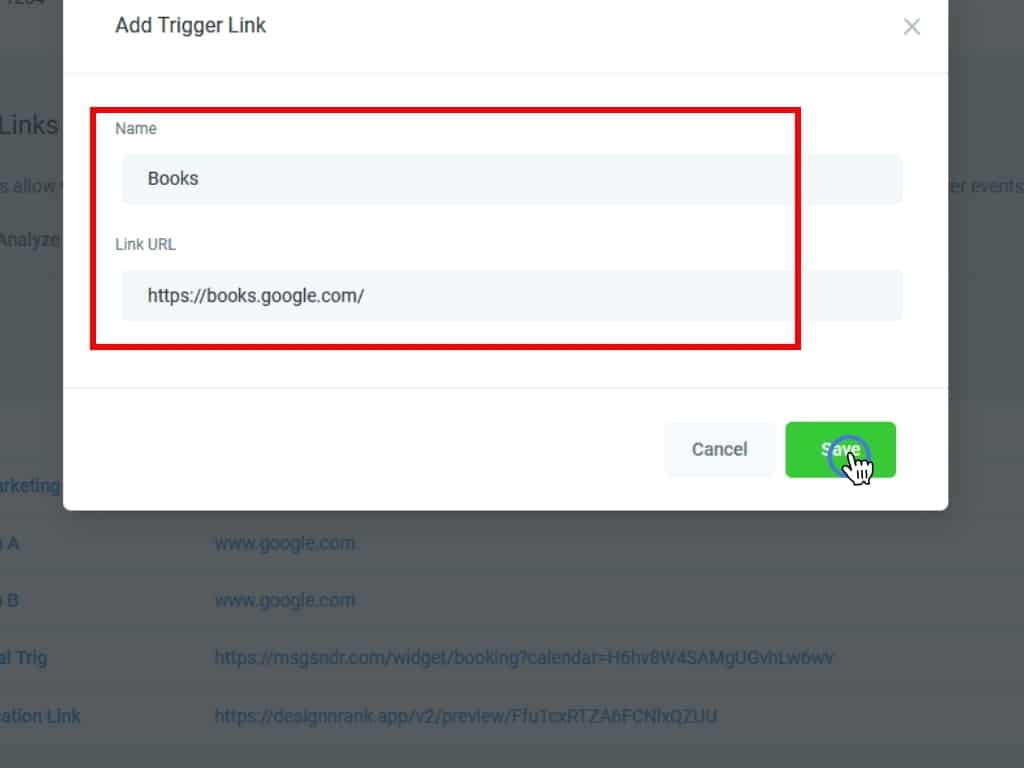Open www.google.com link in row B
The height and width of the screenshot is (768, 1024).
point(285,600)
